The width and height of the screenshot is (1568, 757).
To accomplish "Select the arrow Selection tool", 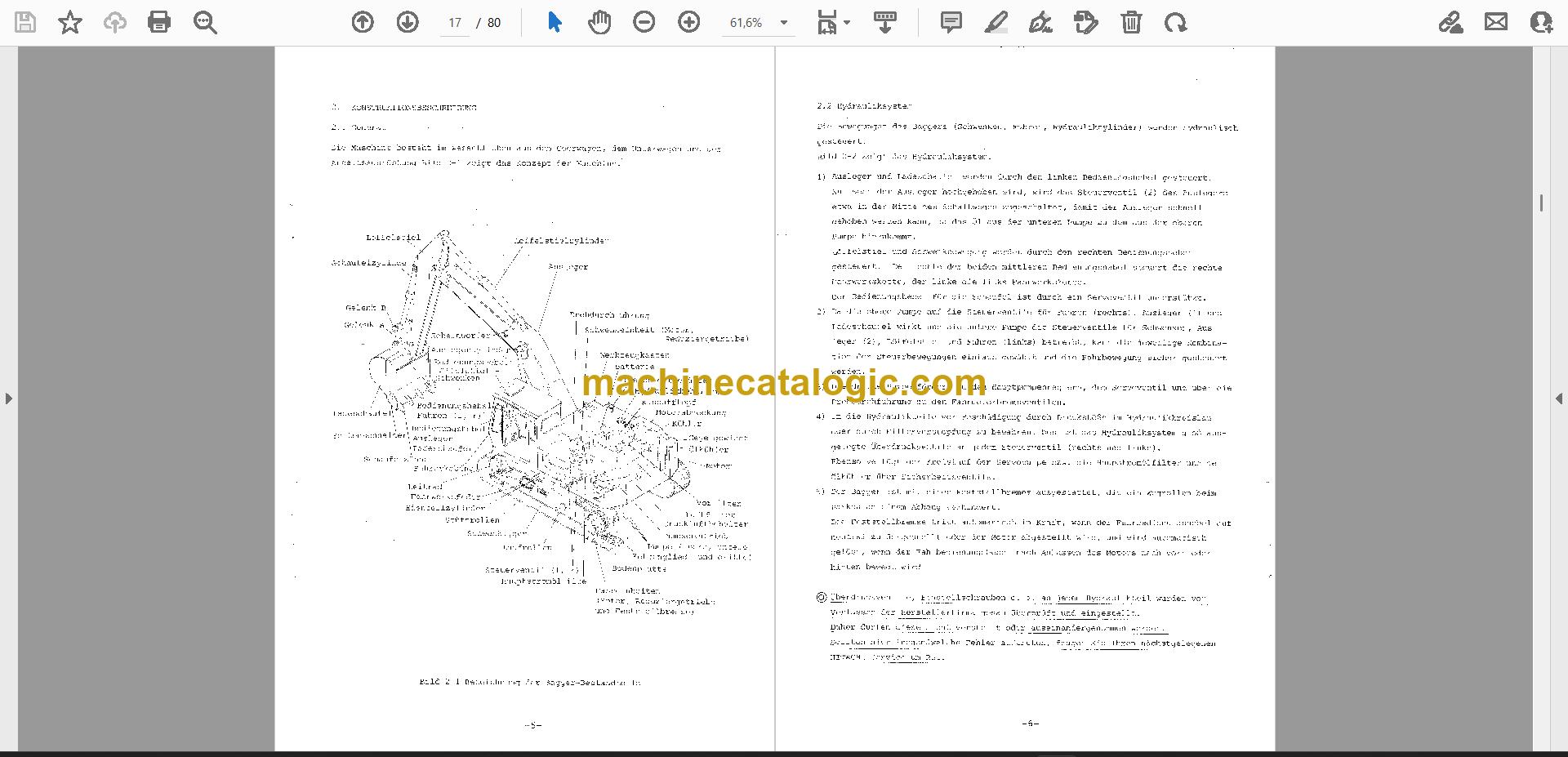I will 555,22.
